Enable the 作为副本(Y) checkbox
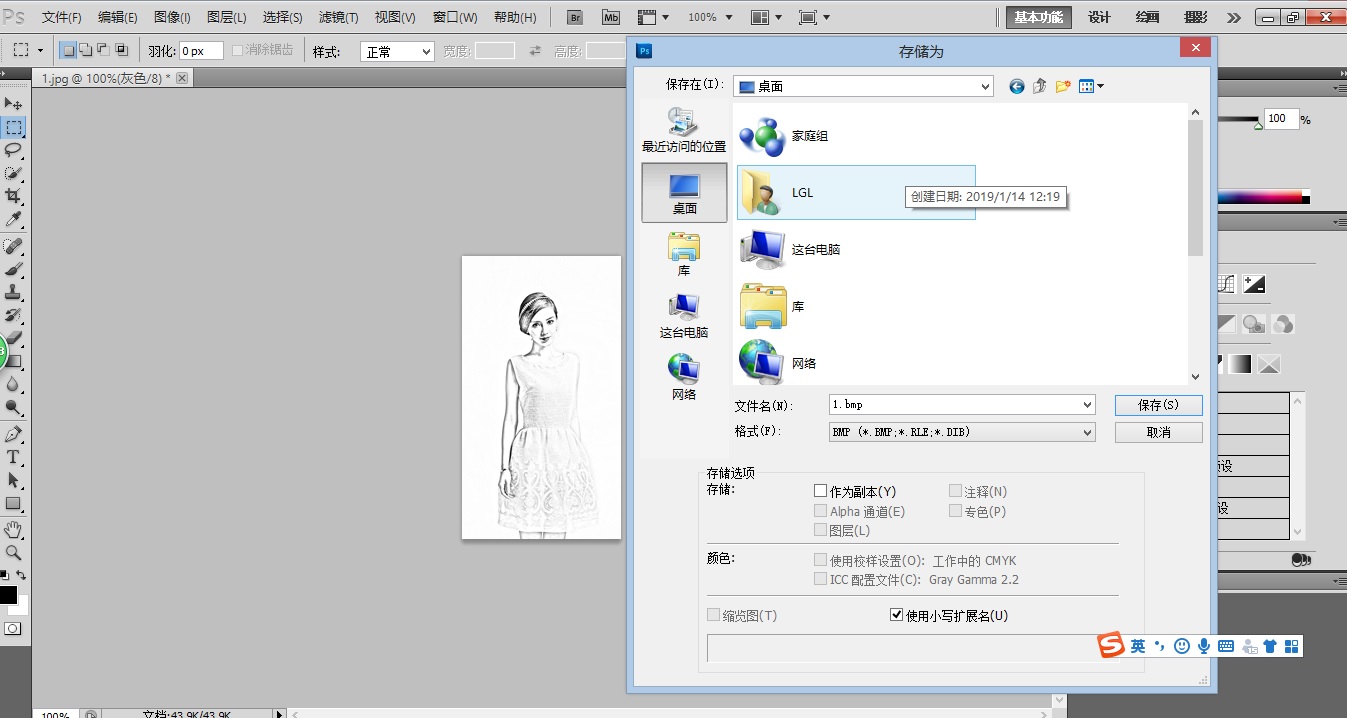 click(x=821, y=491)
